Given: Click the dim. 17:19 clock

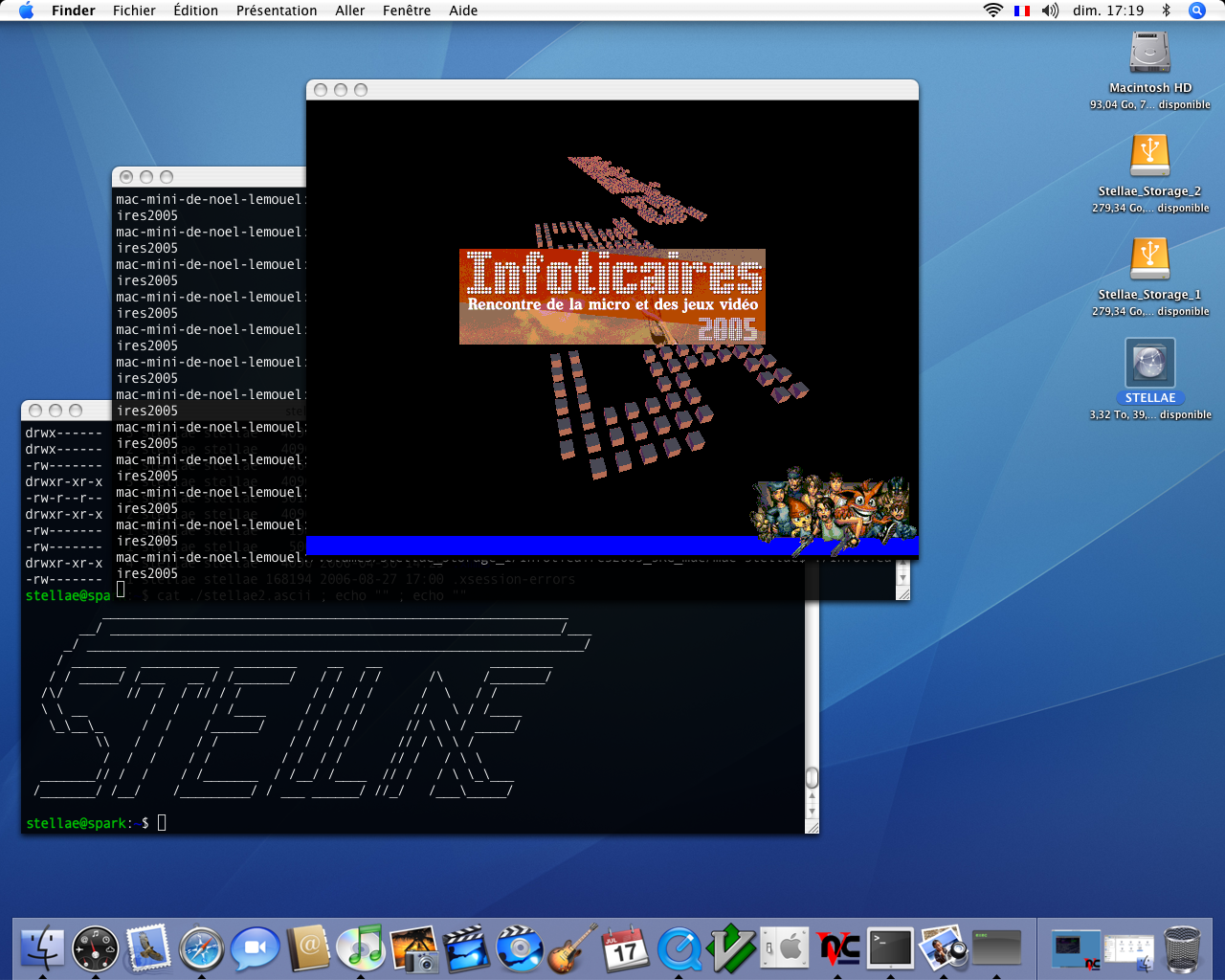Looking at the screenshot, I should pos(1108,11).
